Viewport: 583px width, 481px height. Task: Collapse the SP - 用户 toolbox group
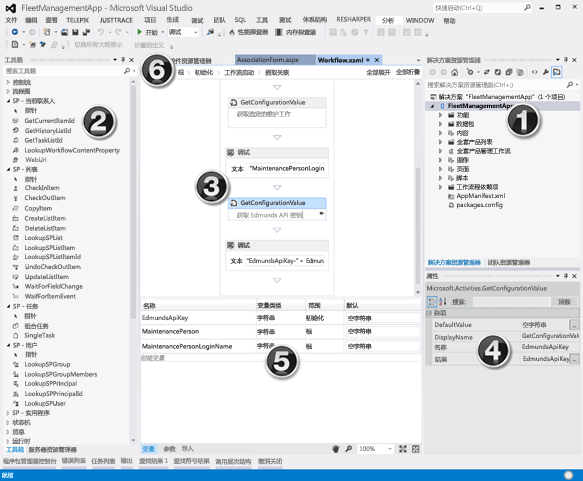click(x=8, y=345)
